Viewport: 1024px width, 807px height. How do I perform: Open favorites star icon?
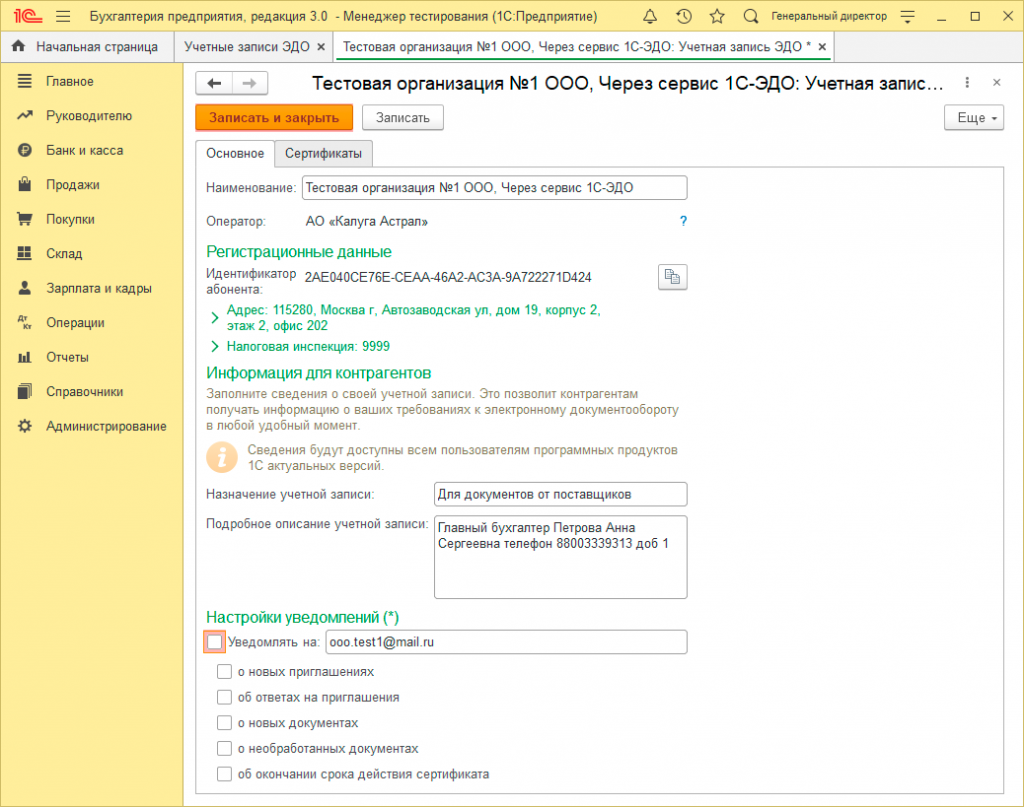click(717, 16)
